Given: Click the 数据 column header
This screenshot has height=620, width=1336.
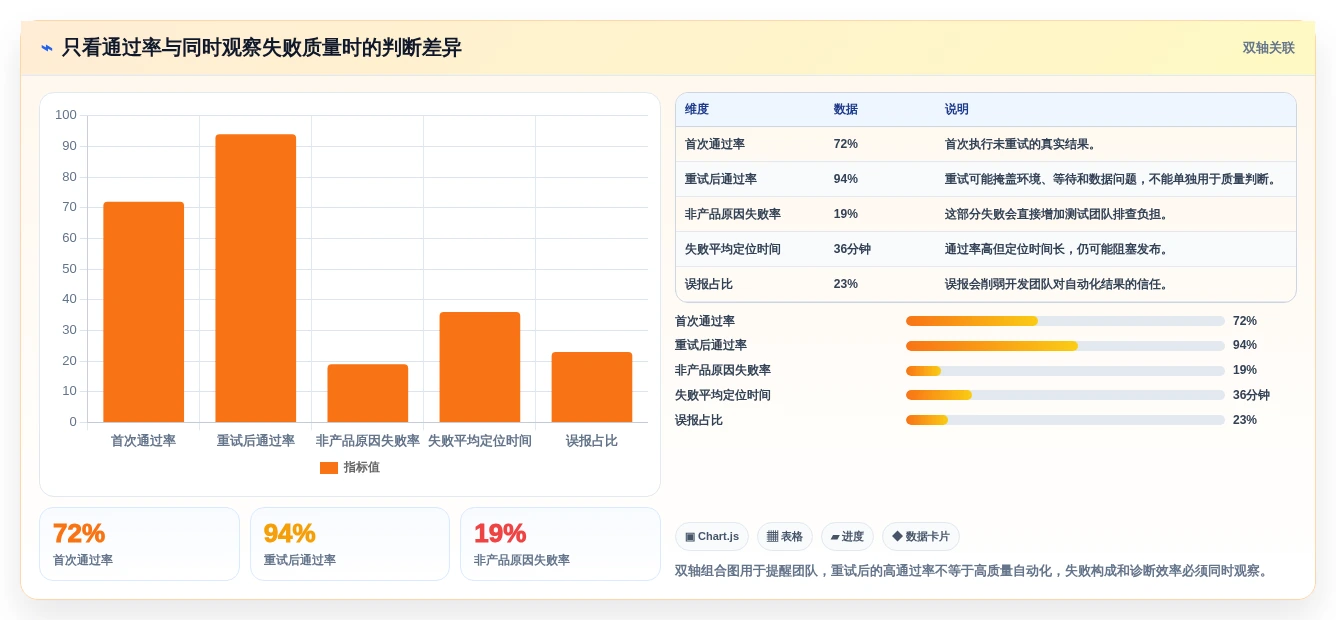Looking at the screenshot, I should click(846, 110).
